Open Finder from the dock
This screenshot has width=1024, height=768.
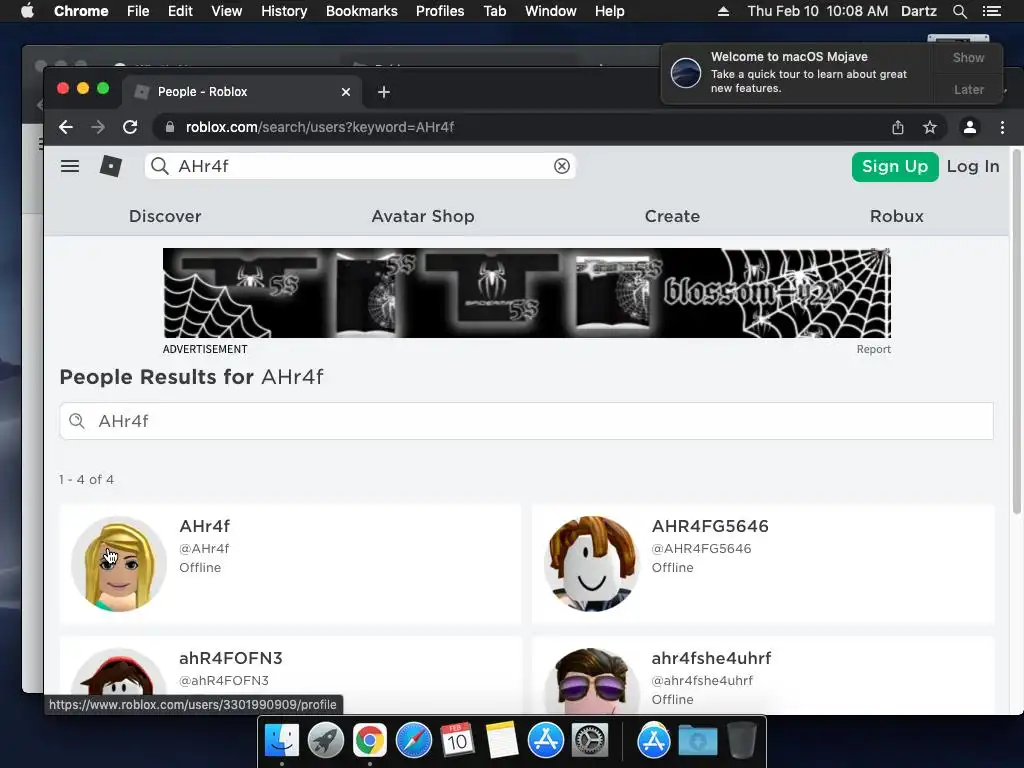[x=281, y=741]
